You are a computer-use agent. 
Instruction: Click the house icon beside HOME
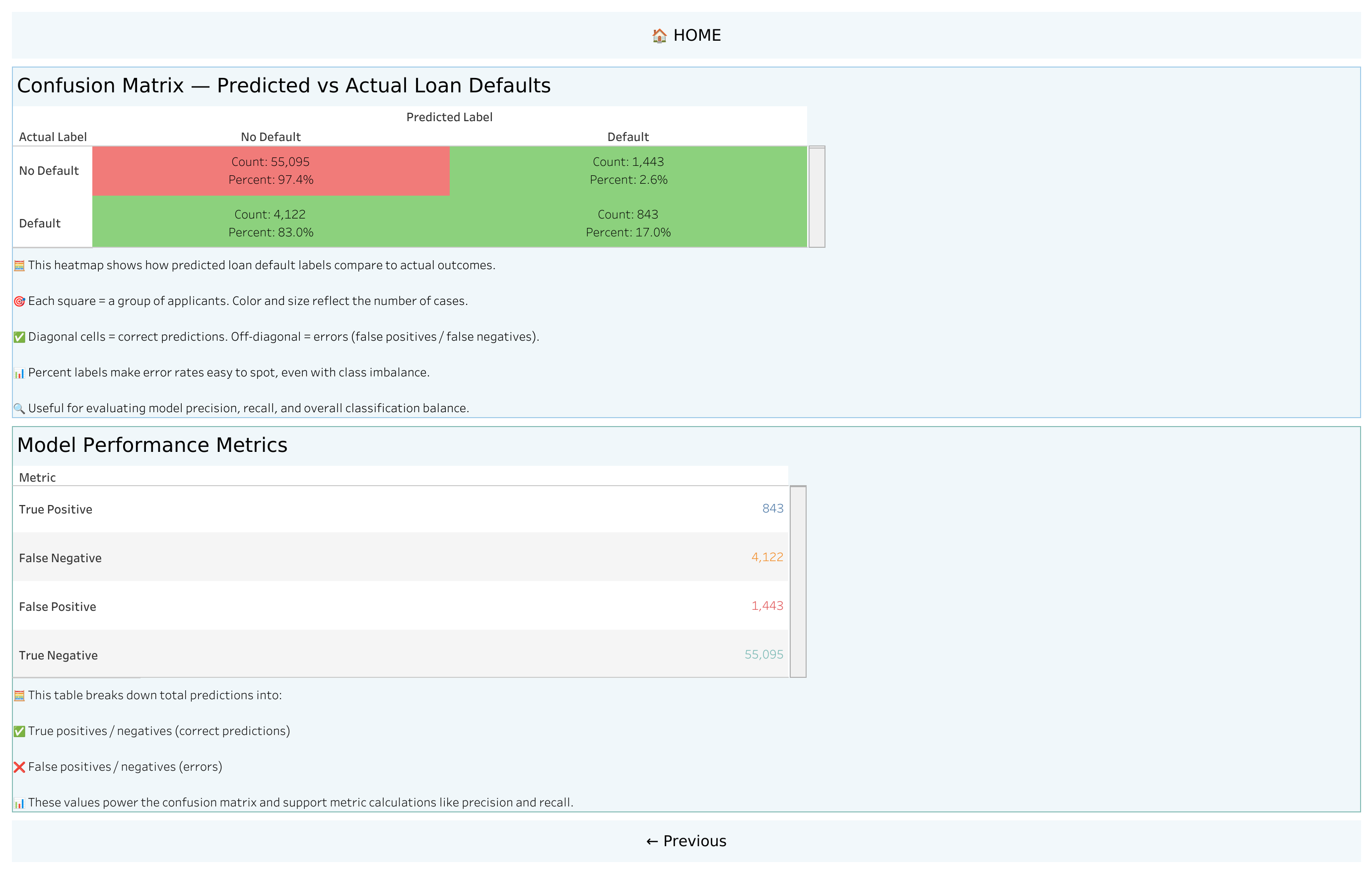(x=659, y=36)
